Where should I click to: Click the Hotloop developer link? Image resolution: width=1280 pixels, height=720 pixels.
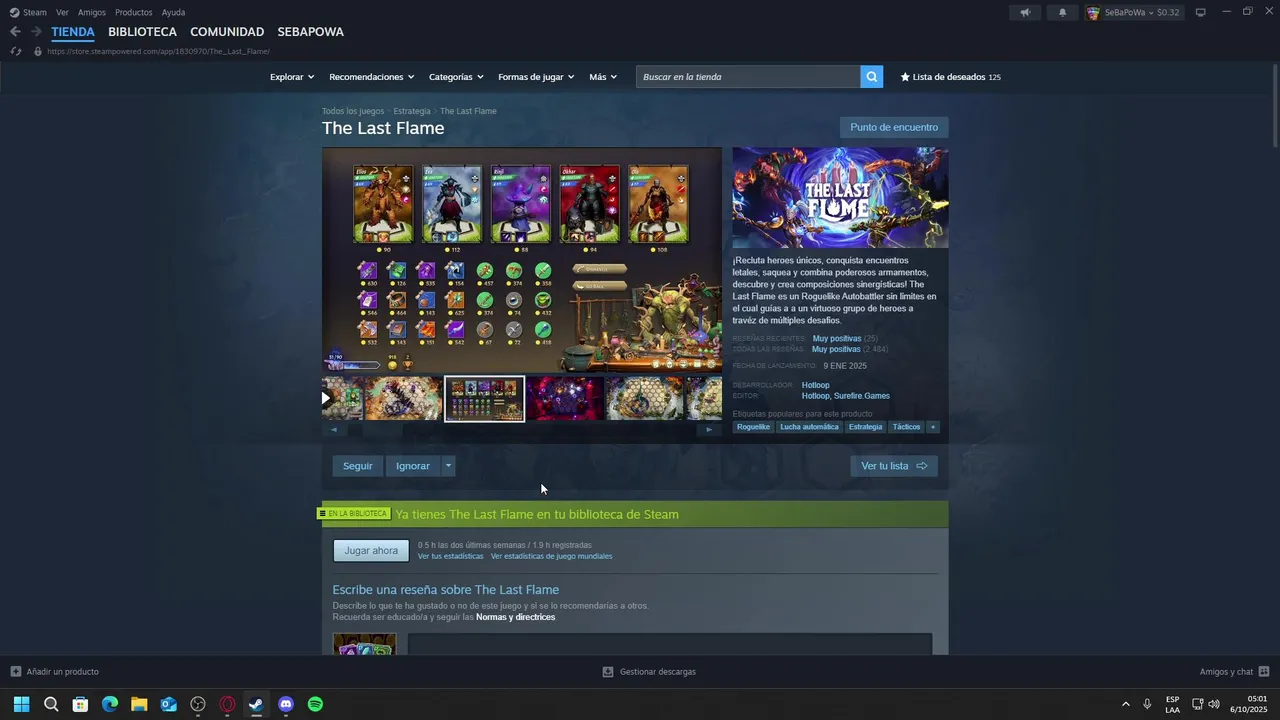[815, 385]
